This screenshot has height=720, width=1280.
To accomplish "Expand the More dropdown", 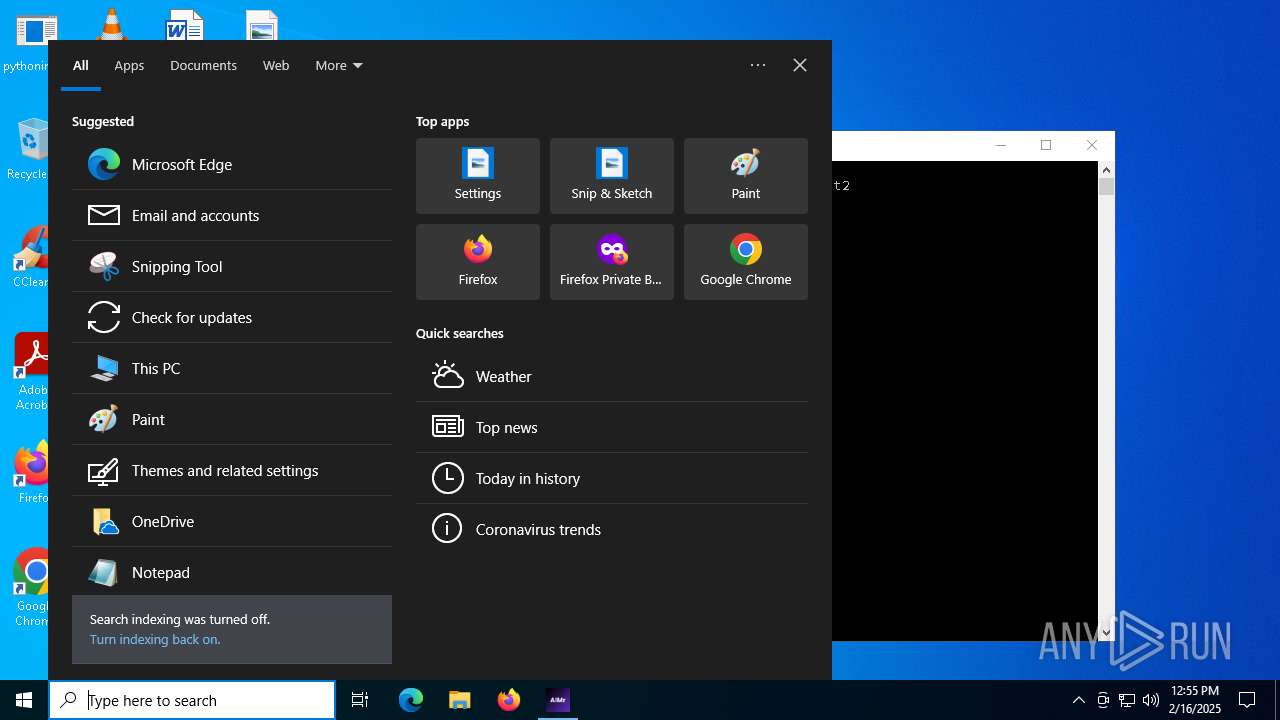I will [x=339, y=65].
